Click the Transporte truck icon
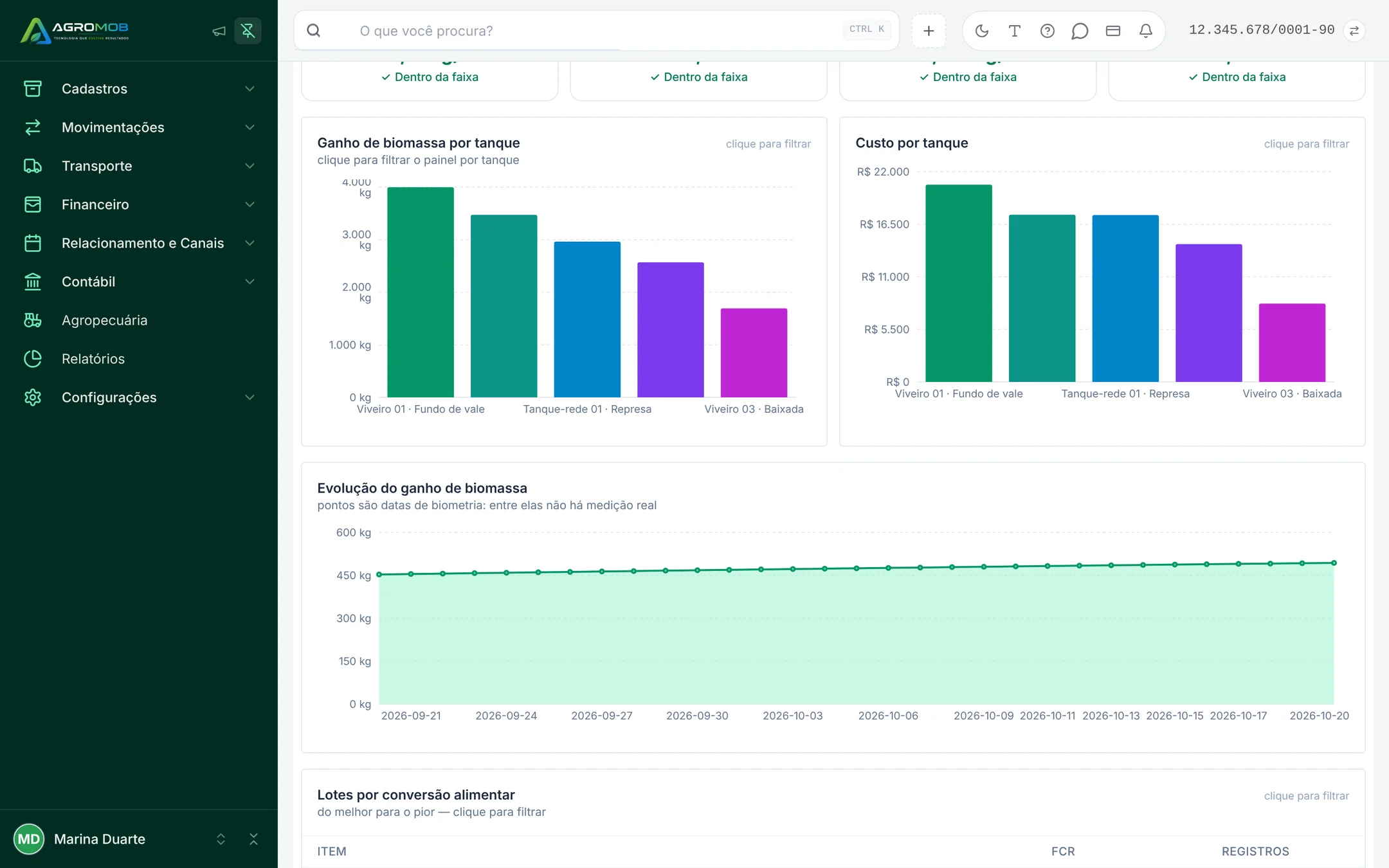This screenshot has height=868, width=1389. point(33,166)
